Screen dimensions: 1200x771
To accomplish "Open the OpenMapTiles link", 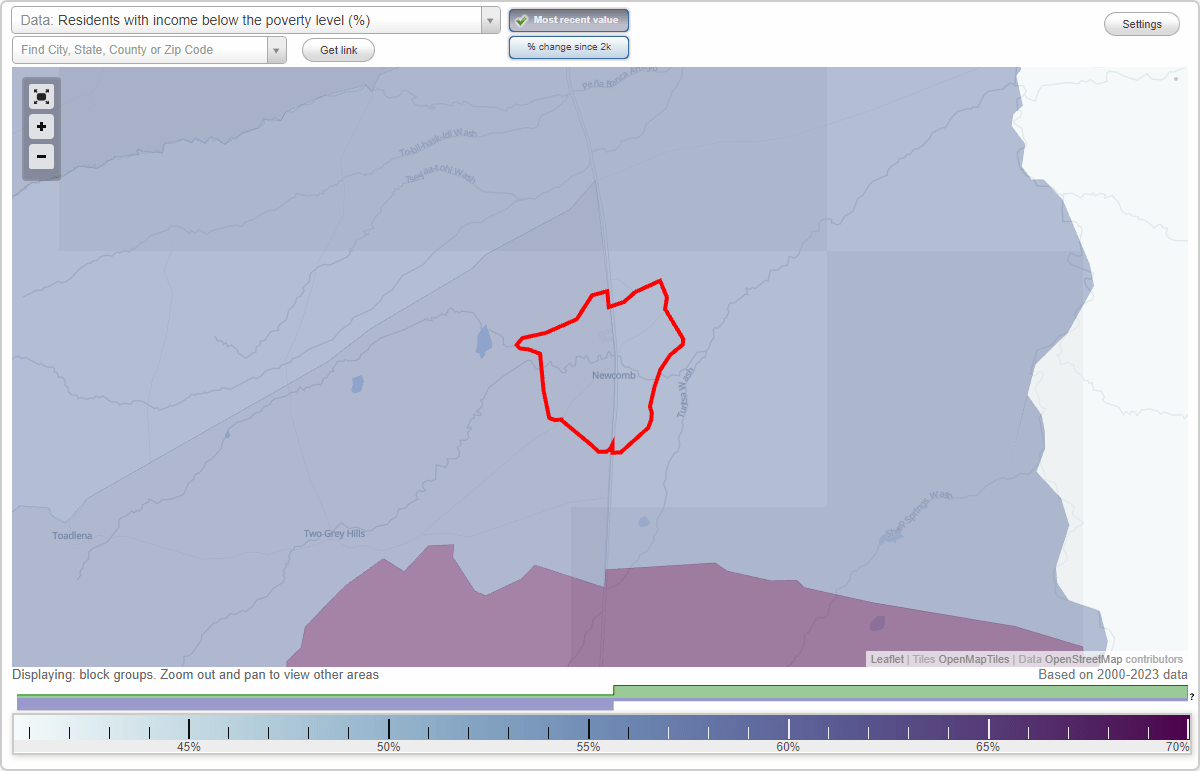I will point(973,659).
